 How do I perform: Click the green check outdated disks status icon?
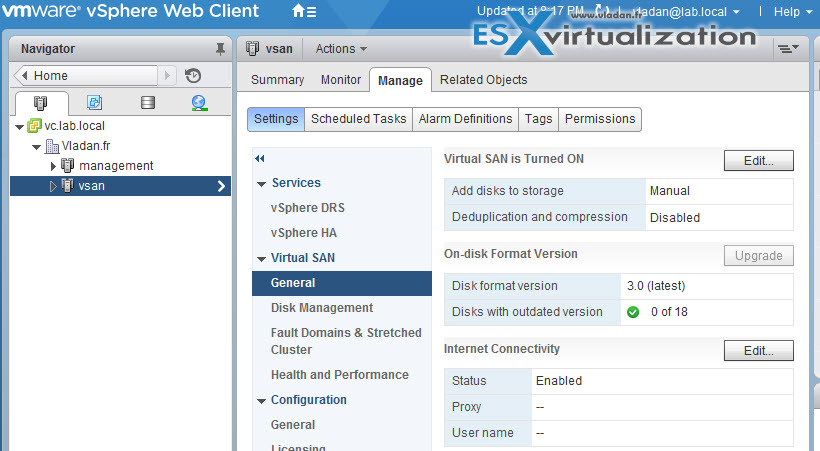click(633, 312)
